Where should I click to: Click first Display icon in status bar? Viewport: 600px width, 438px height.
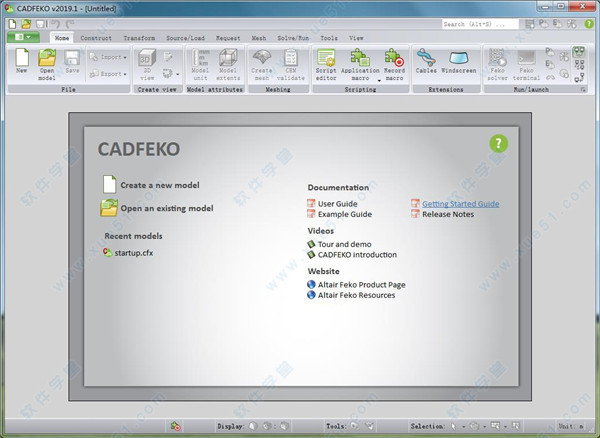(x=253, y=426)
